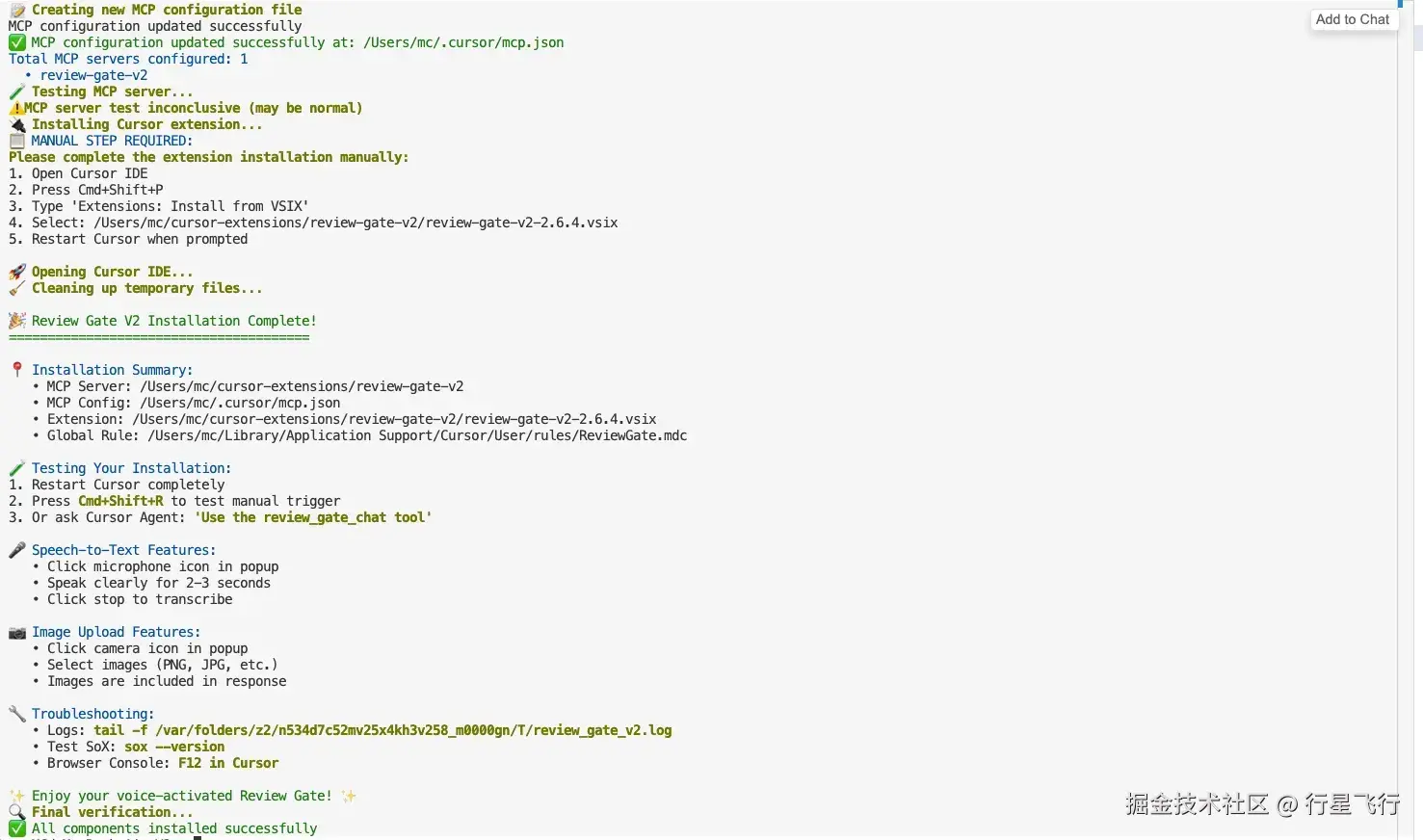This screenshot has height=840, width=1423.
Task: Click the 'tail -f' log command text
Action: (382, 730)
